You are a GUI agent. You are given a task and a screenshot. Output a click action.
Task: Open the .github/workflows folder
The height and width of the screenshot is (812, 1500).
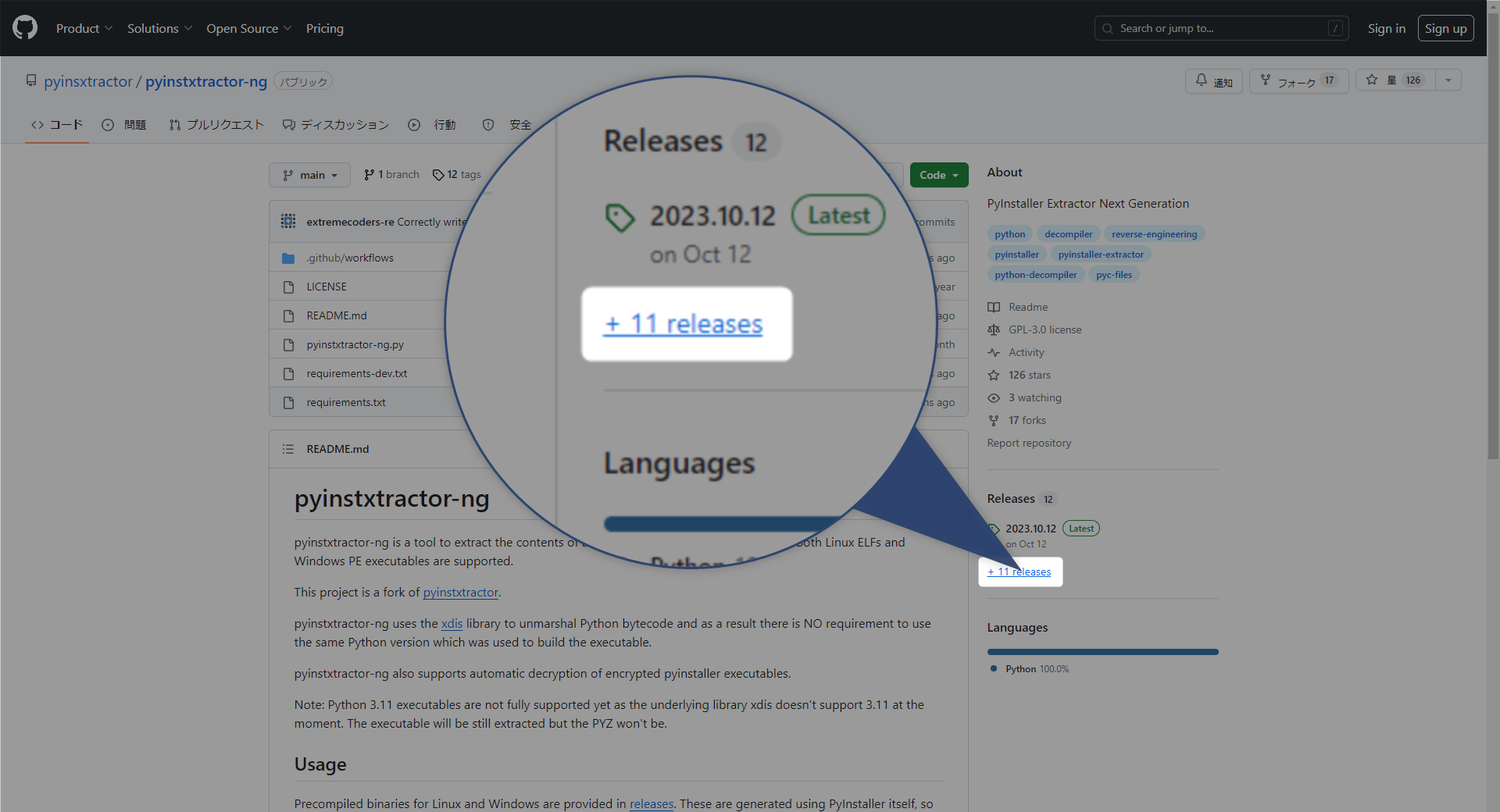coord(349,258)
